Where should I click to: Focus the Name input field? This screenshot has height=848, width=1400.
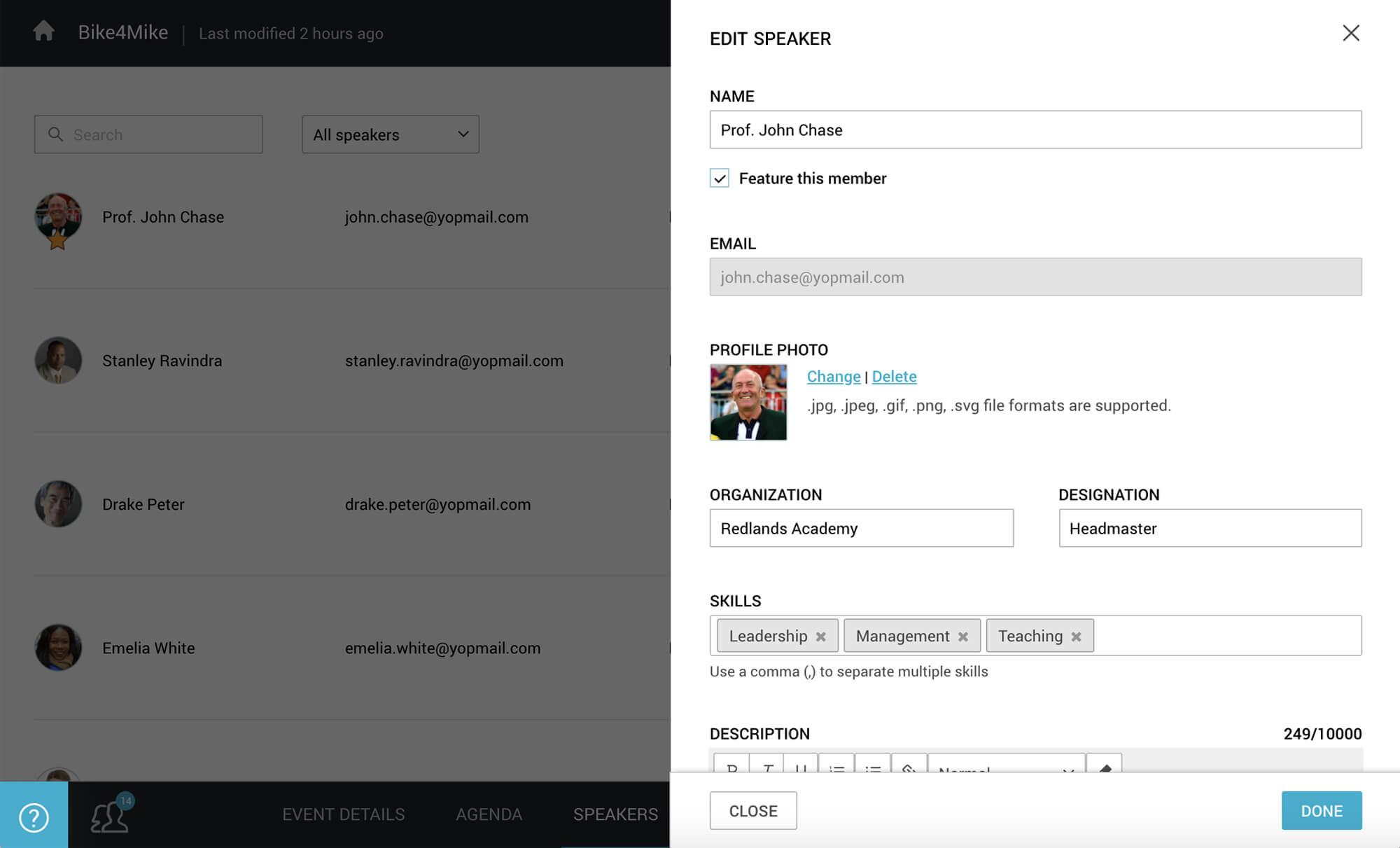[1036, 130]
